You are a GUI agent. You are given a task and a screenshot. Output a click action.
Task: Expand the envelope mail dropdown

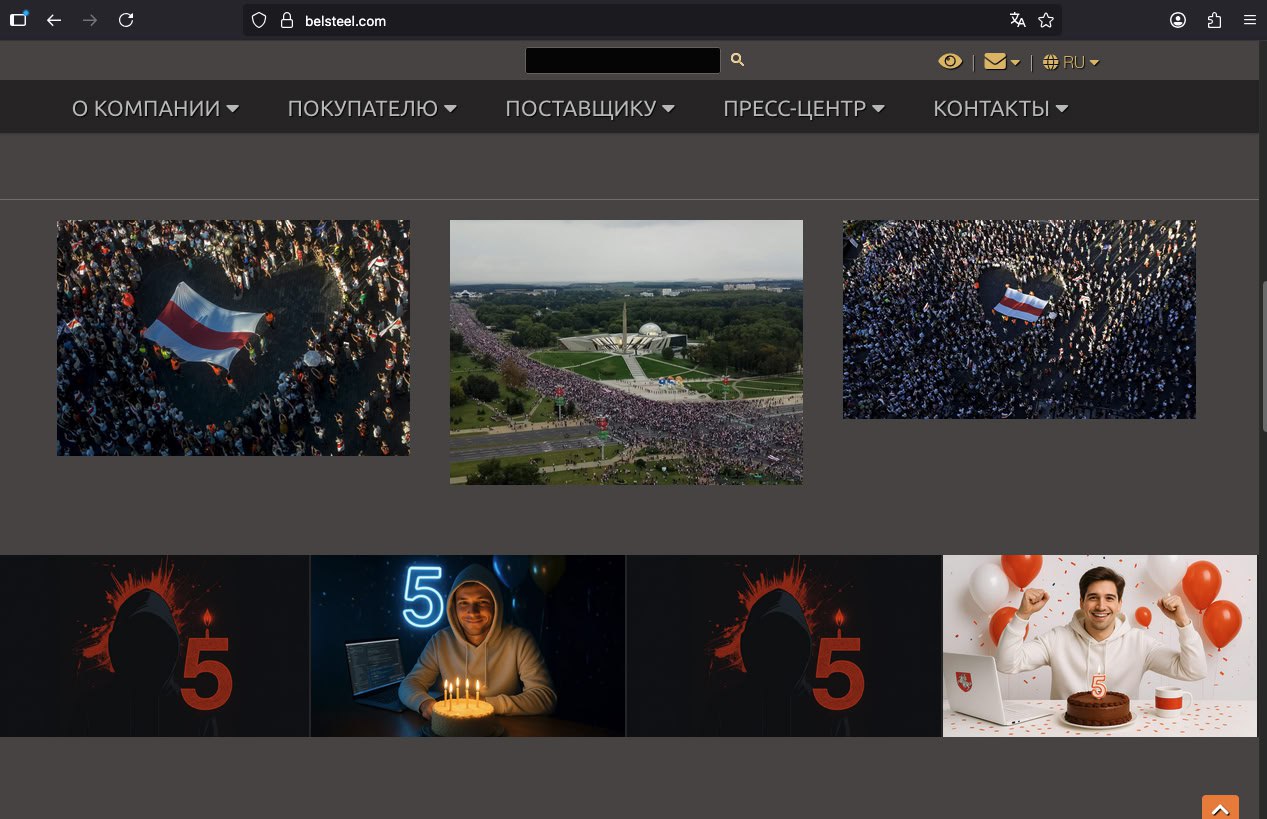[1001, 62]
